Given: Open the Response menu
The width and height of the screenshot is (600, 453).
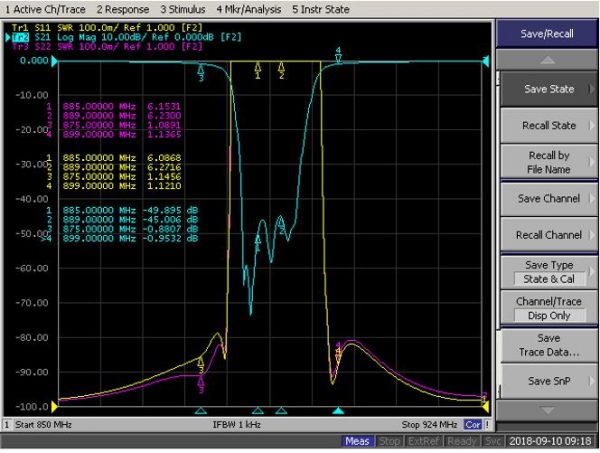Looking at the screenshot, I should [123, 9].
